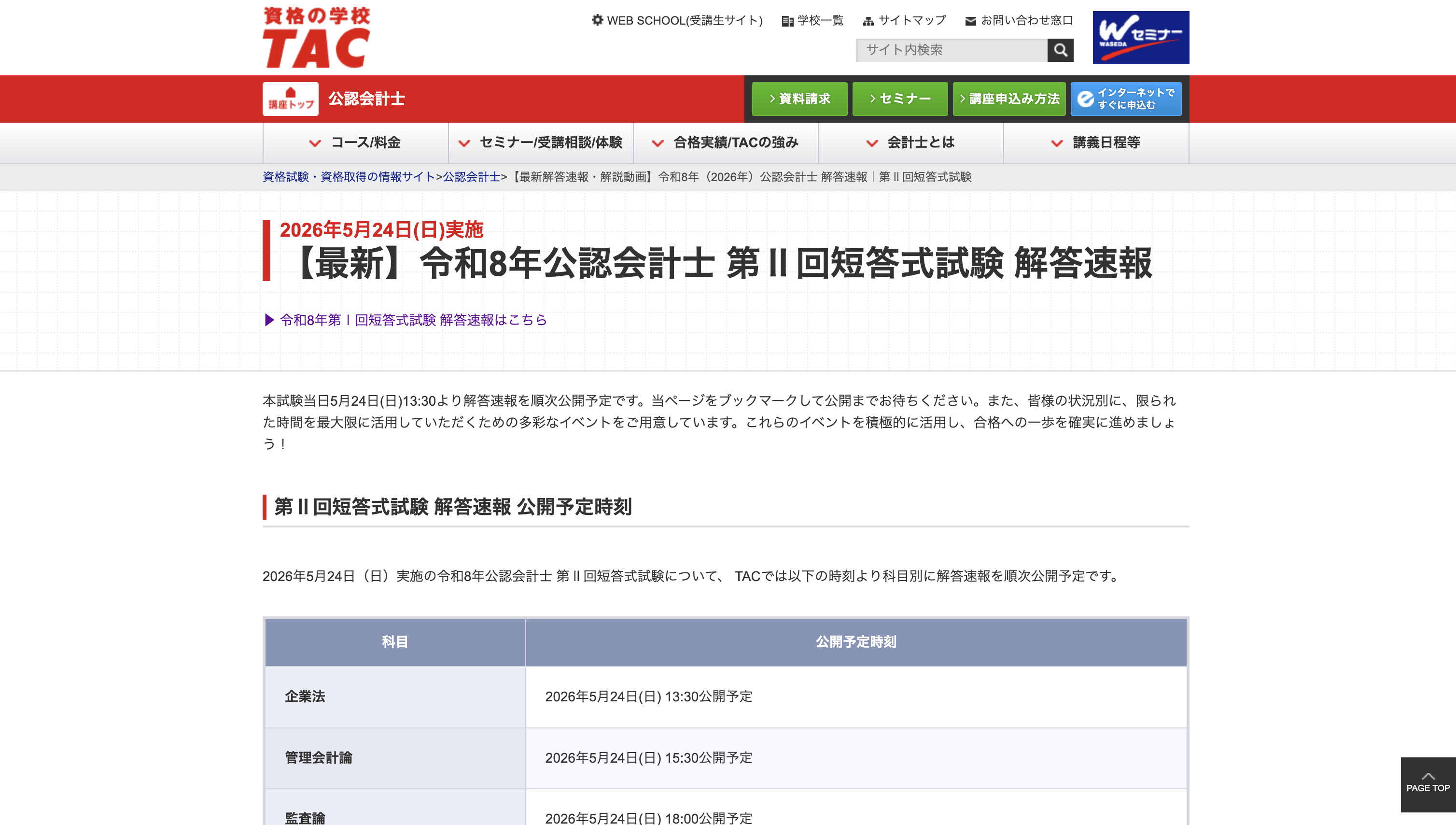Click the 15:30公開予定 table cell
Viewport: 1456px width, 825px height.
pyautogui.click(x=856, y=757)
